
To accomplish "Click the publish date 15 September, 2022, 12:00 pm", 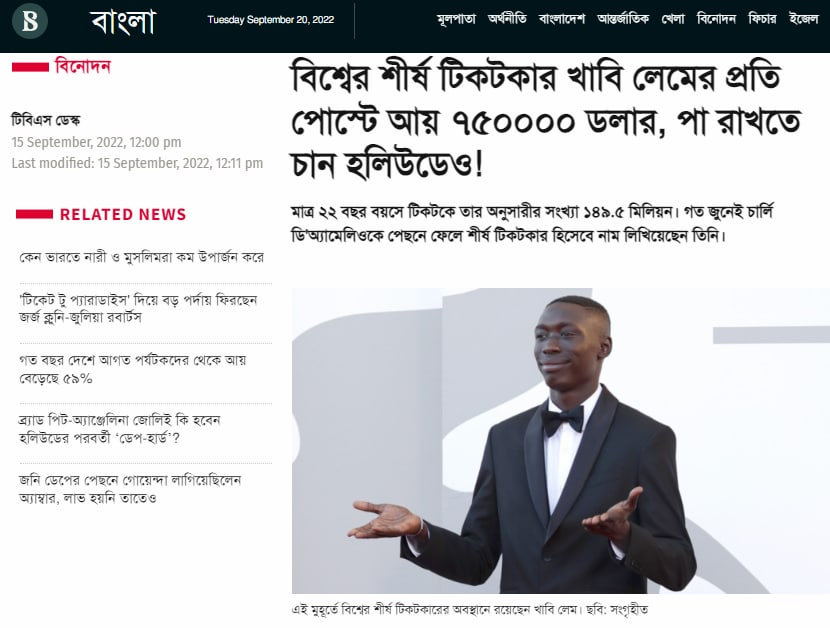I will point(96,142).
